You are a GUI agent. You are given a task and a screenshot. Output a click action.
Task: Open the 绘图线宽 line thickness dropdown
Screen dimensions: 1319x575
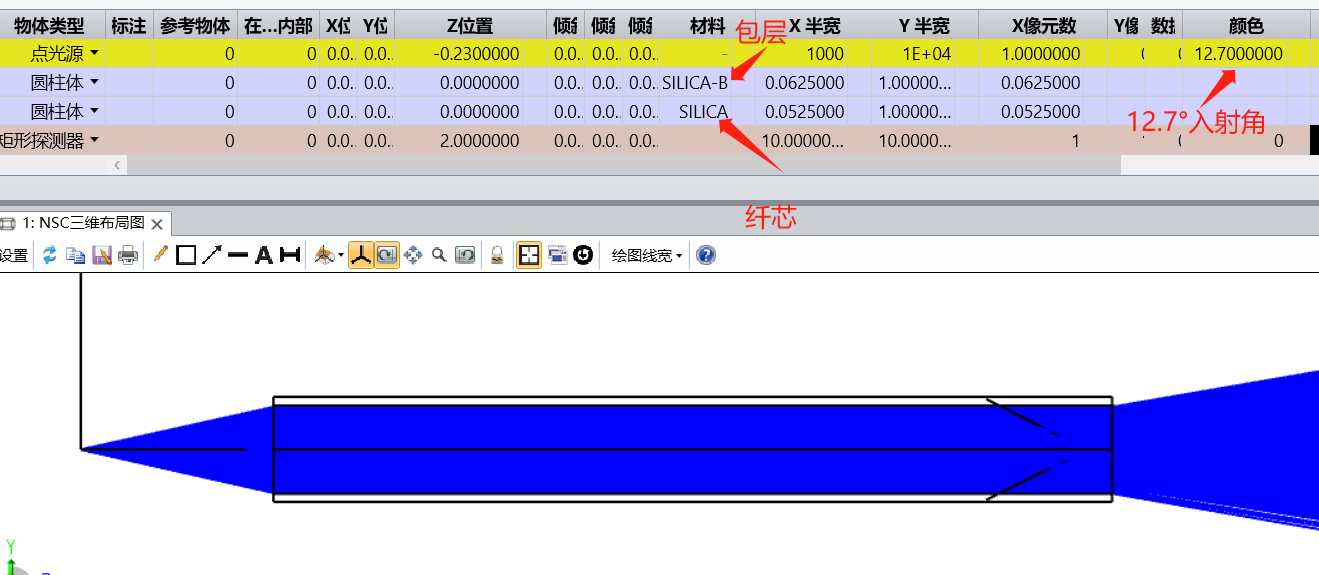click(x=647, y=255)
